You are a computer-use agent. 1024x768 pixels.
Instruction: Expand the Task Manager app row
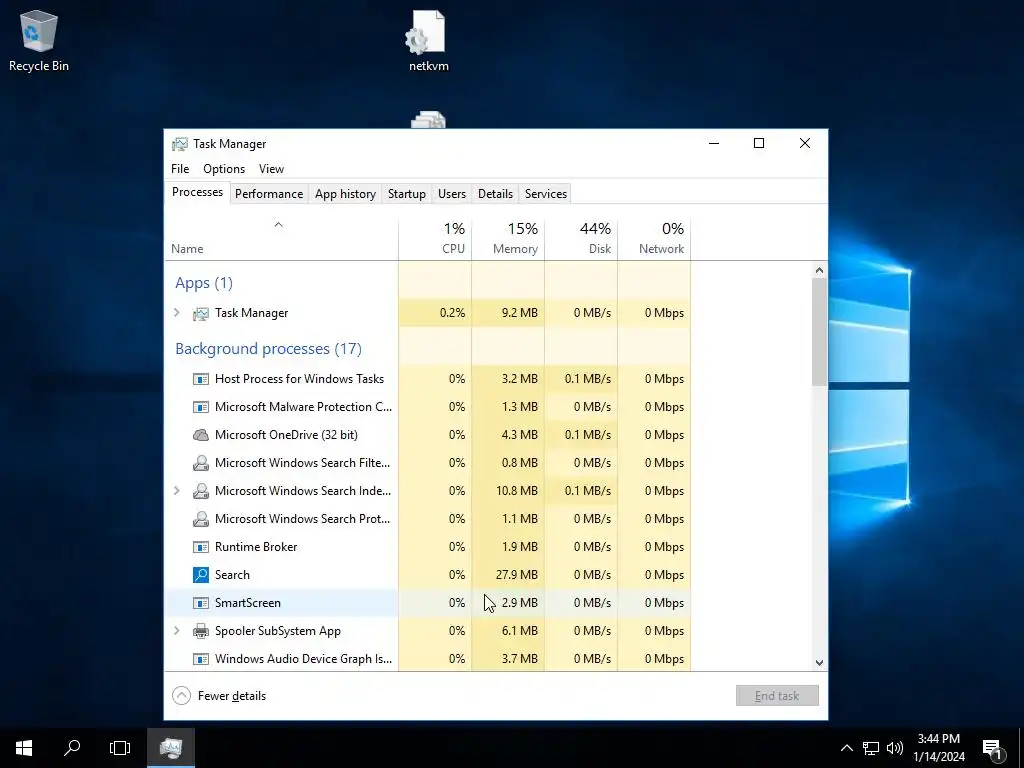176,313
